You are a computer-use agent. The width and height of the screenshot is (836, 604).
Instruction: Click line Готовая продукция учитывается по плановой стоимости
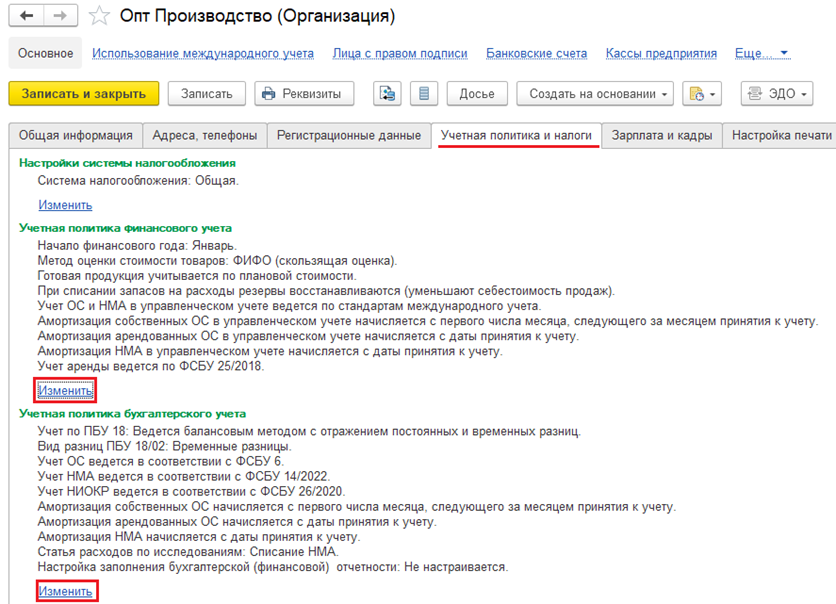(x=197, y=276)
